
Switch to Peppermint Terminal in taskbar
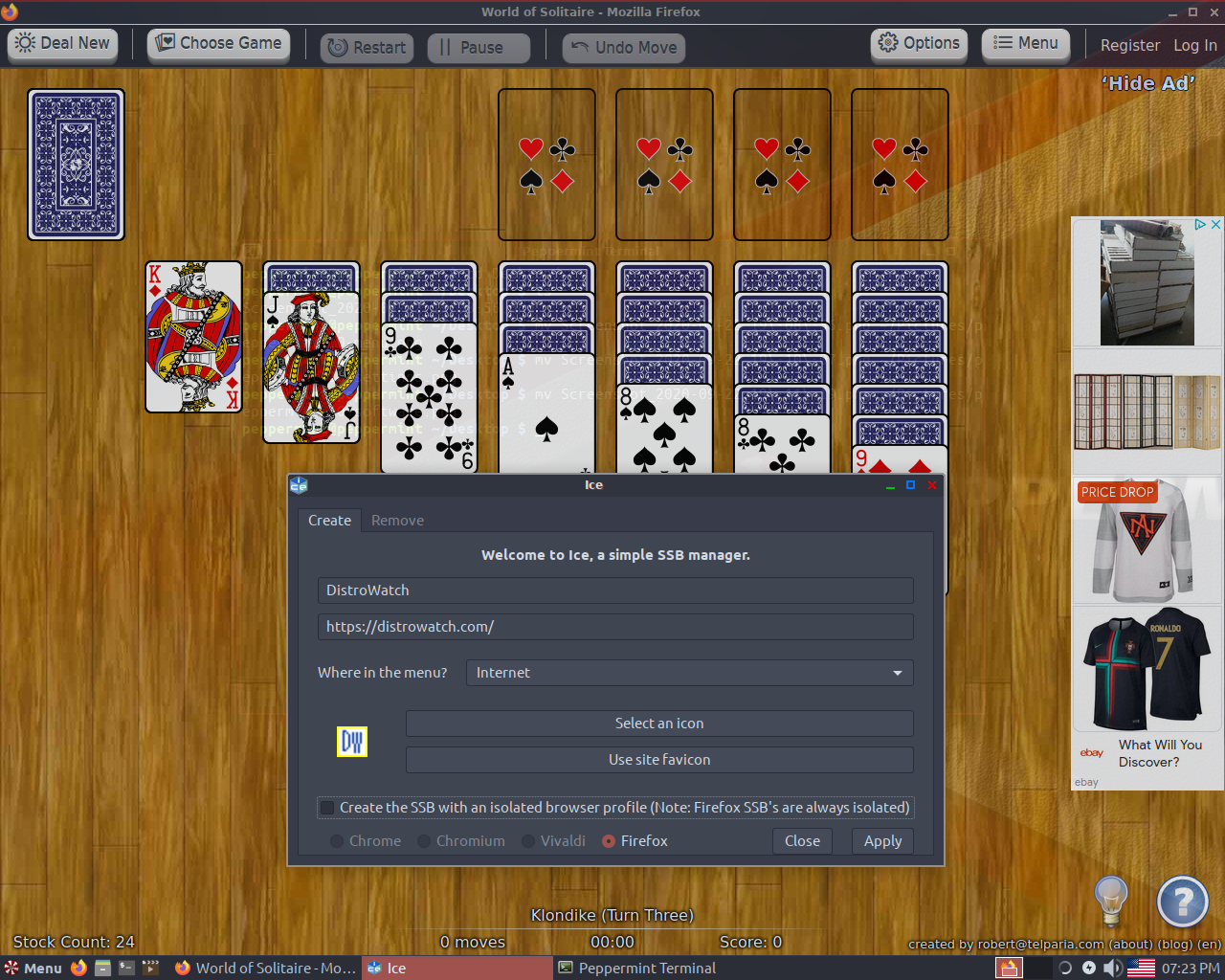coord(637,968)
